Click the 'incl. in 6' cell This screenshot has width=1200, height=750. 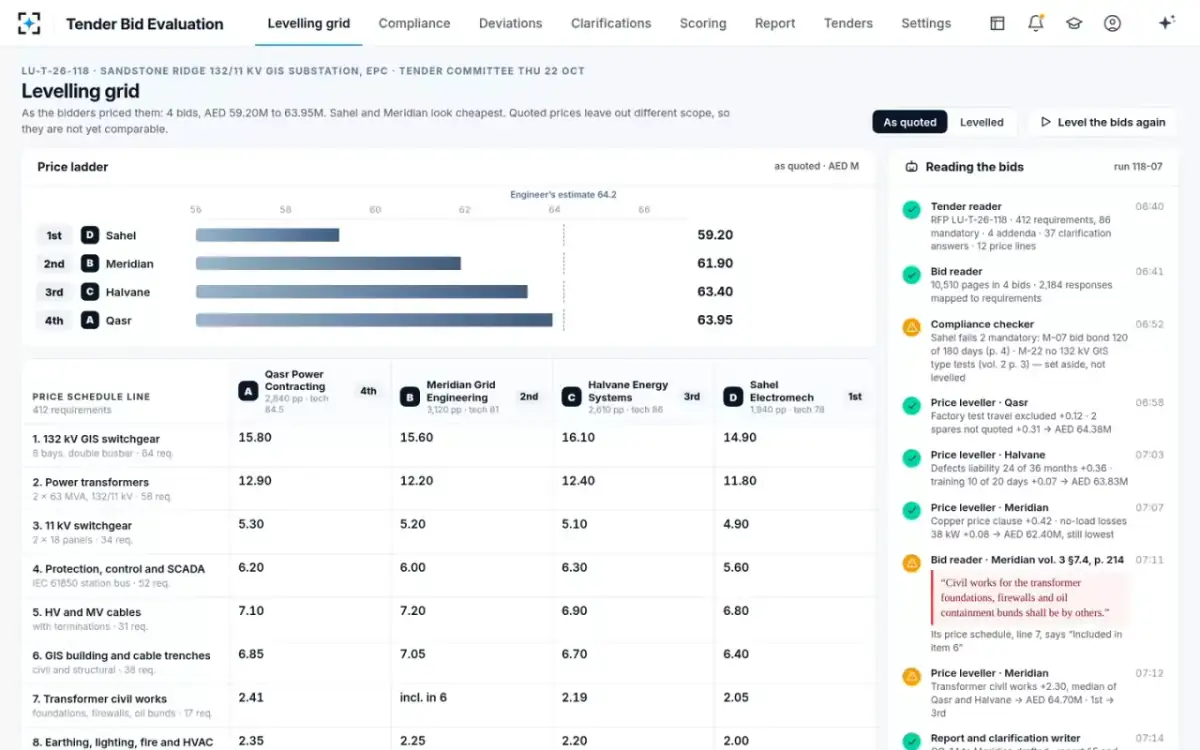click(423, 698)
